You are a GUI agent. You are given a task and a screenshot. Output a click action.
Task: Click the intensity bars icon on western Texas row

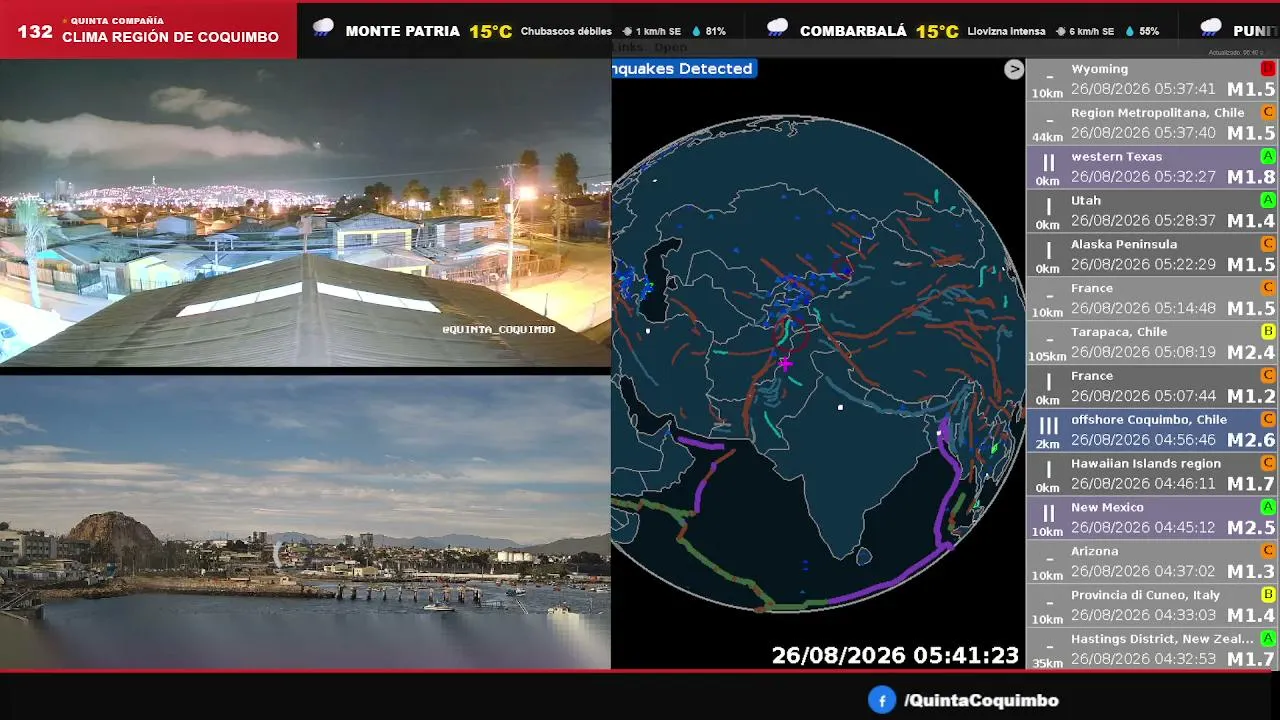tap(1048, 163)
